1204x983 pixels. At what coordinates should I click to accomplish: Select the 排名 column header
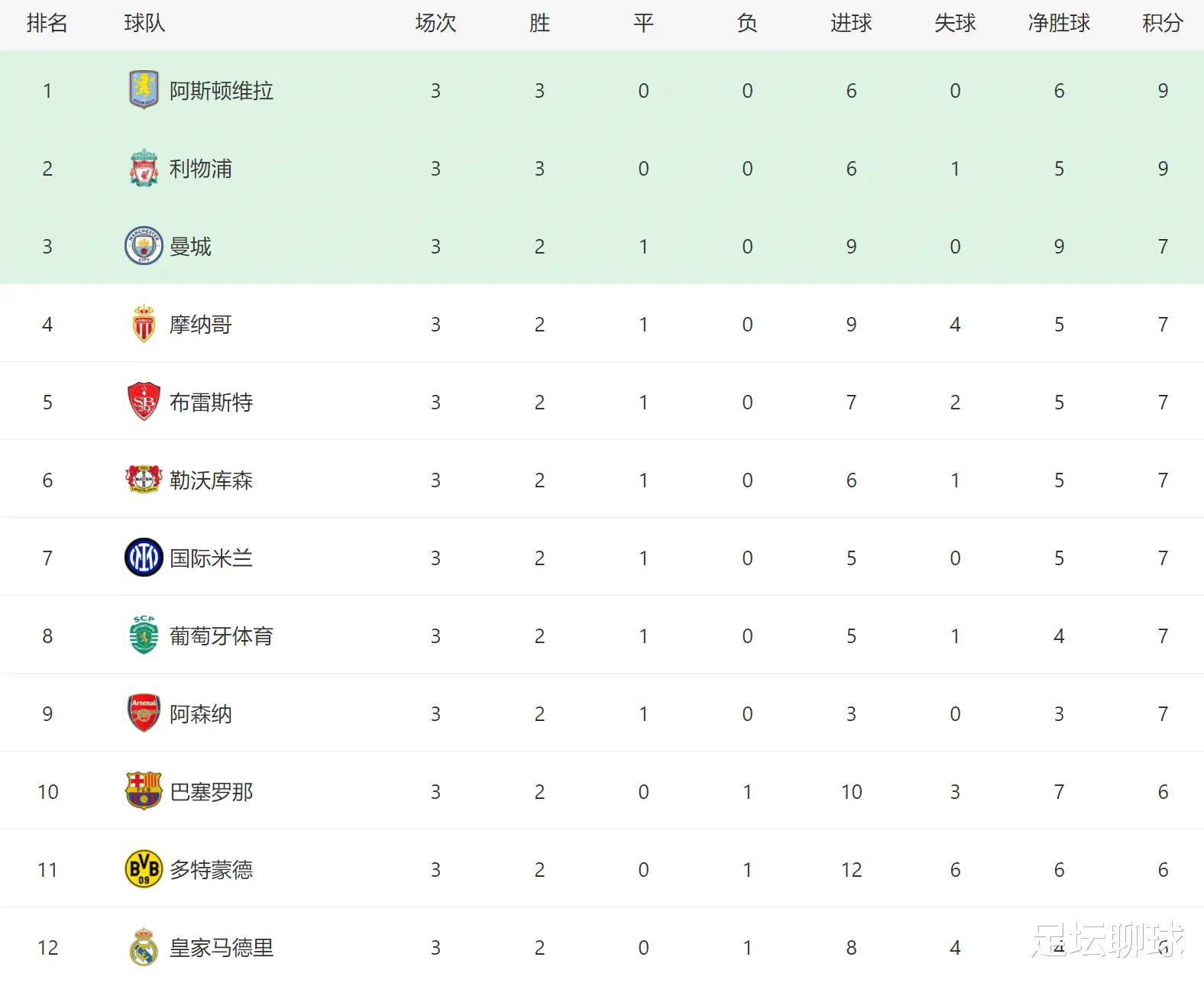[47, 24]
